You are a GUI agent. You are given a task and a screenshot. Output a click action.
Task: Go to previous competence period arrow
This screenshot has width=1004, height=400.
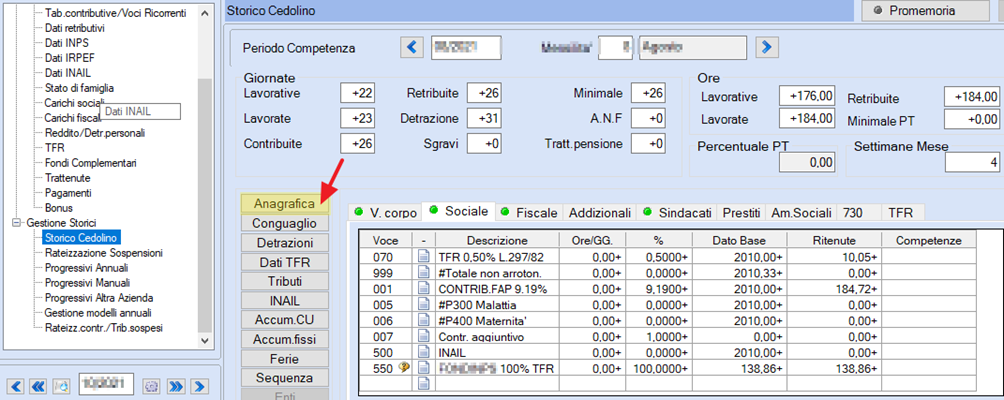tap(412, 47)
